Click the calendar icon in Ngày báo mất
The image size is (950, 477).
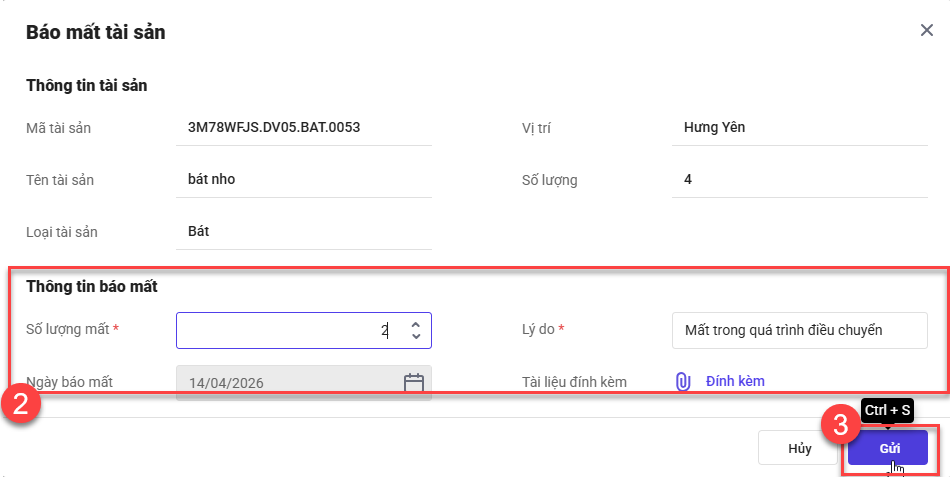point(414,382)
